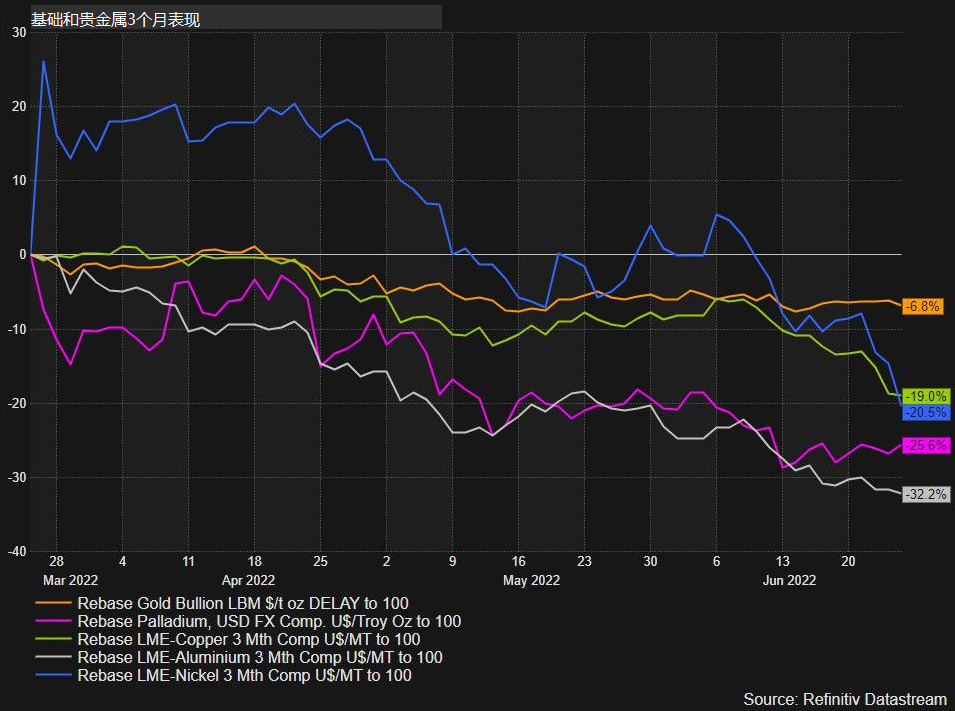Click x-axis date label 18

tap(255, 561)
